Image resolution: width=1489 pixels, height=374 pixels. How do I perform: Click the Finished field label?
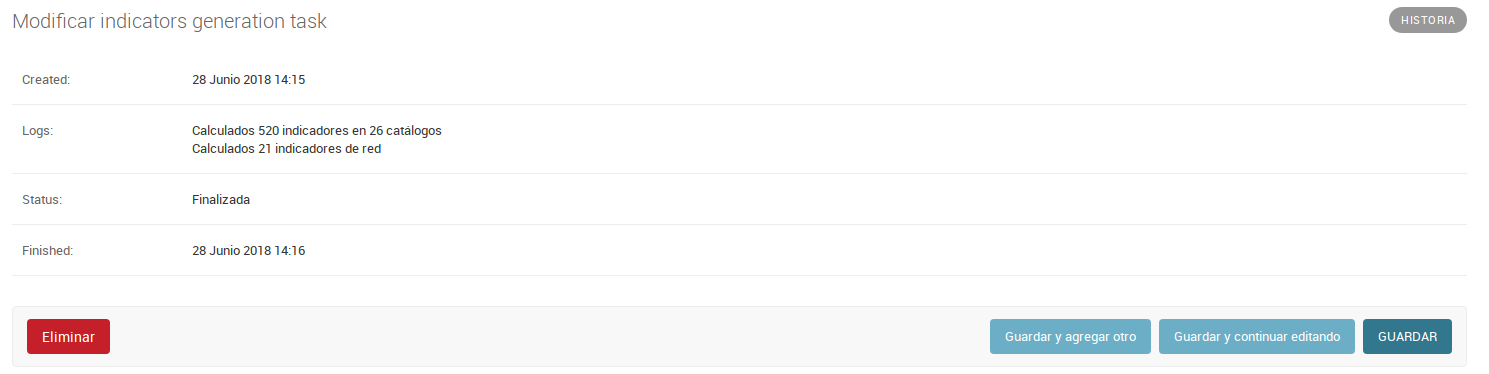point(47,250)
